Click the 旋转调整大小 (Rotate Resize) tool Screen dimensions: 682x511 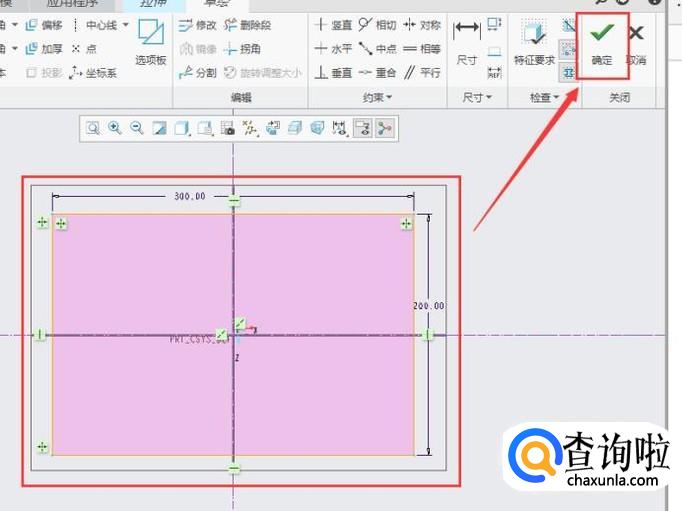[263, 73]
